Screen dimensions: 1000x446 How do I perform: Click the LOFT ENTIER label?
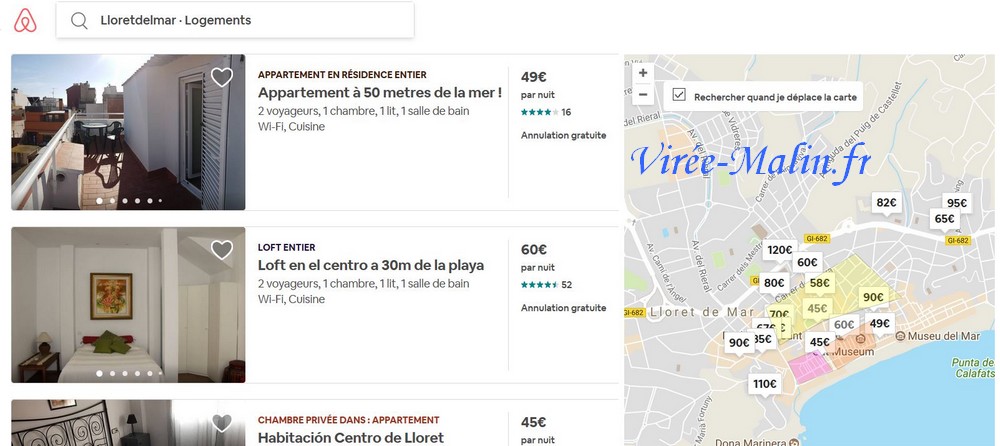point(286,247)
